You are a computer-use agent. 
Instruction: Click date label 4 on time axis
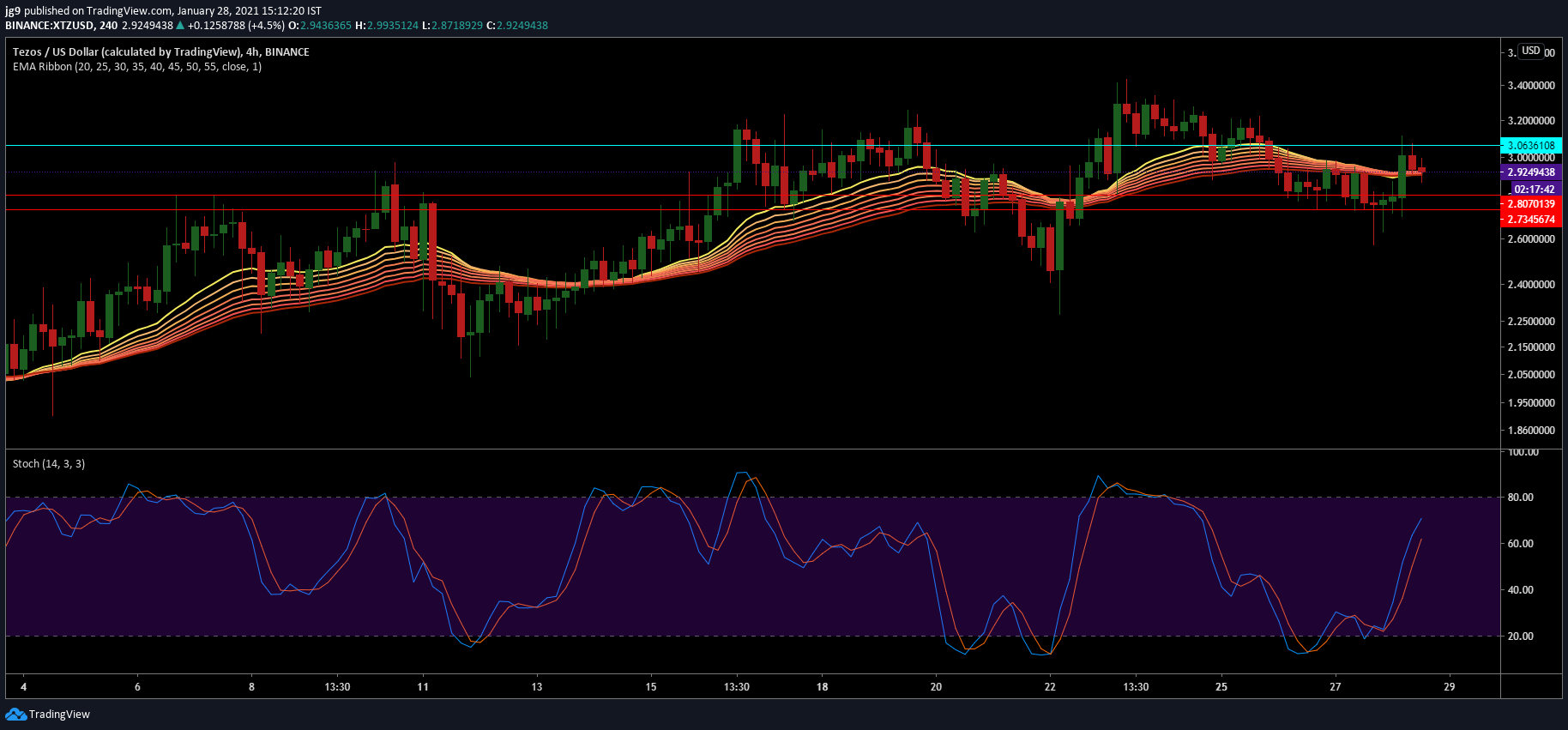click(x=24, y=687)
